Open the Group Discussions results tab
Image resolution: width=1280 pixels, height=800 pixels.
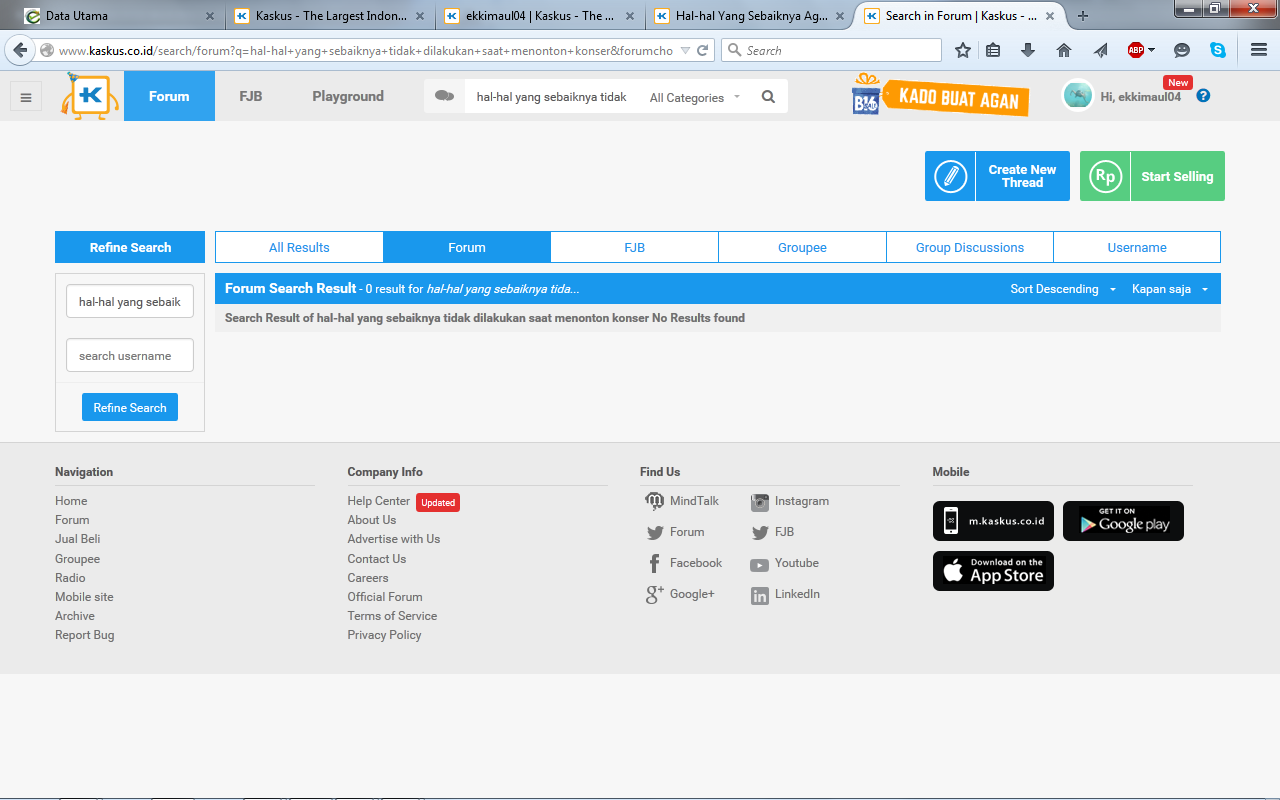coord(970,247)
